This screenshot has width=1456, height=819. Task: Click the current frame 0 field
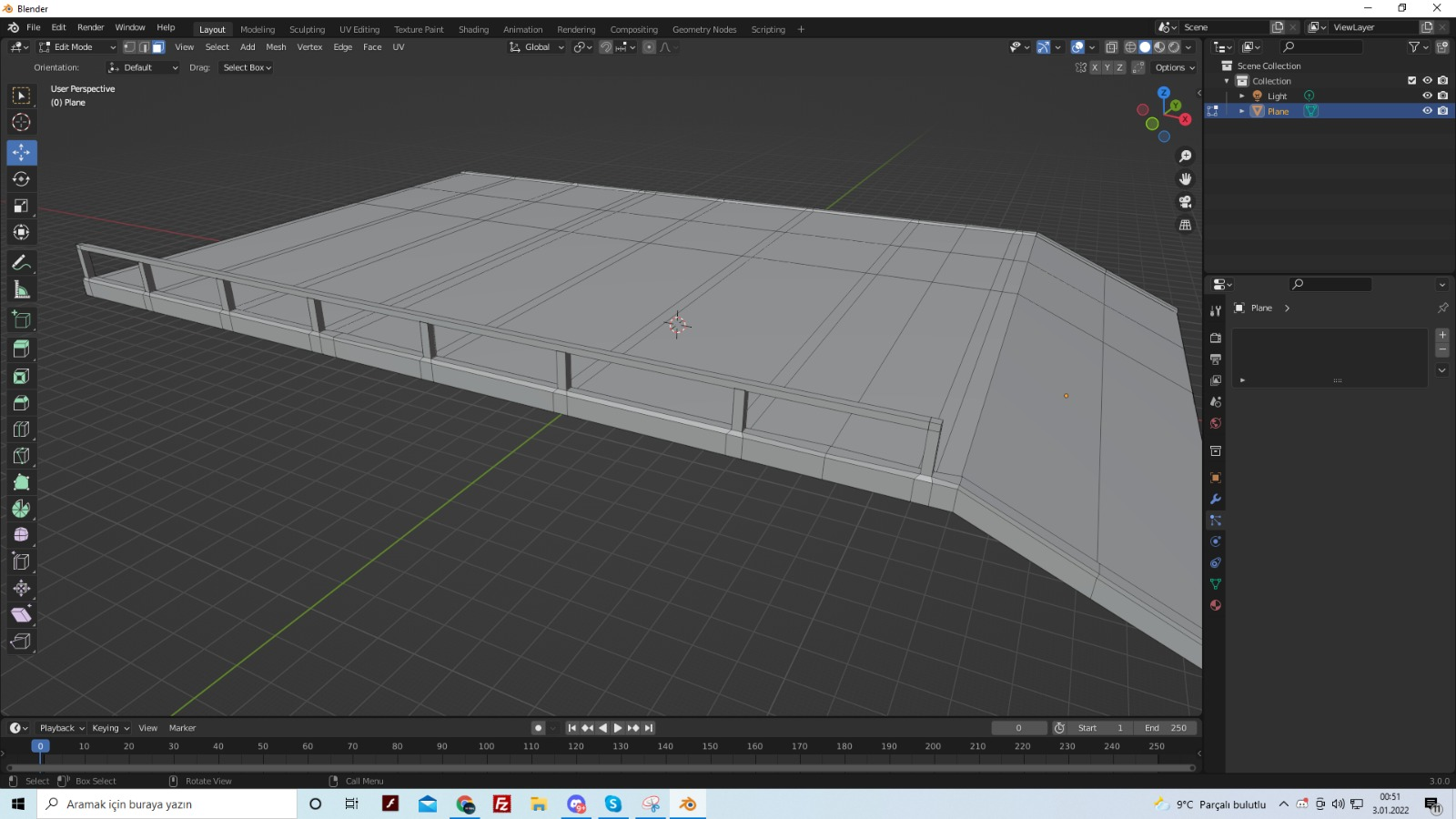pyautogui.click(x=1019, y=728)
